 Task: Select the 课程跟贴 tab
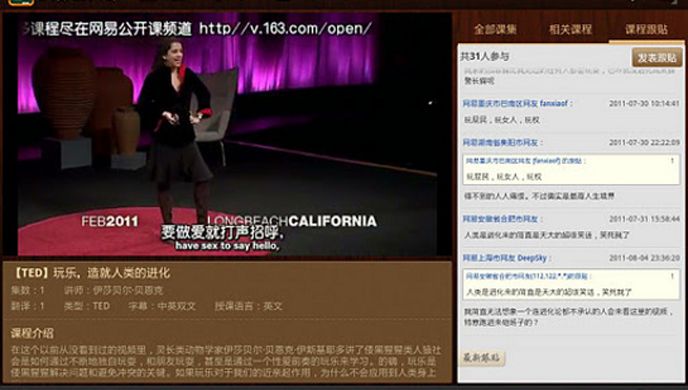646,29
